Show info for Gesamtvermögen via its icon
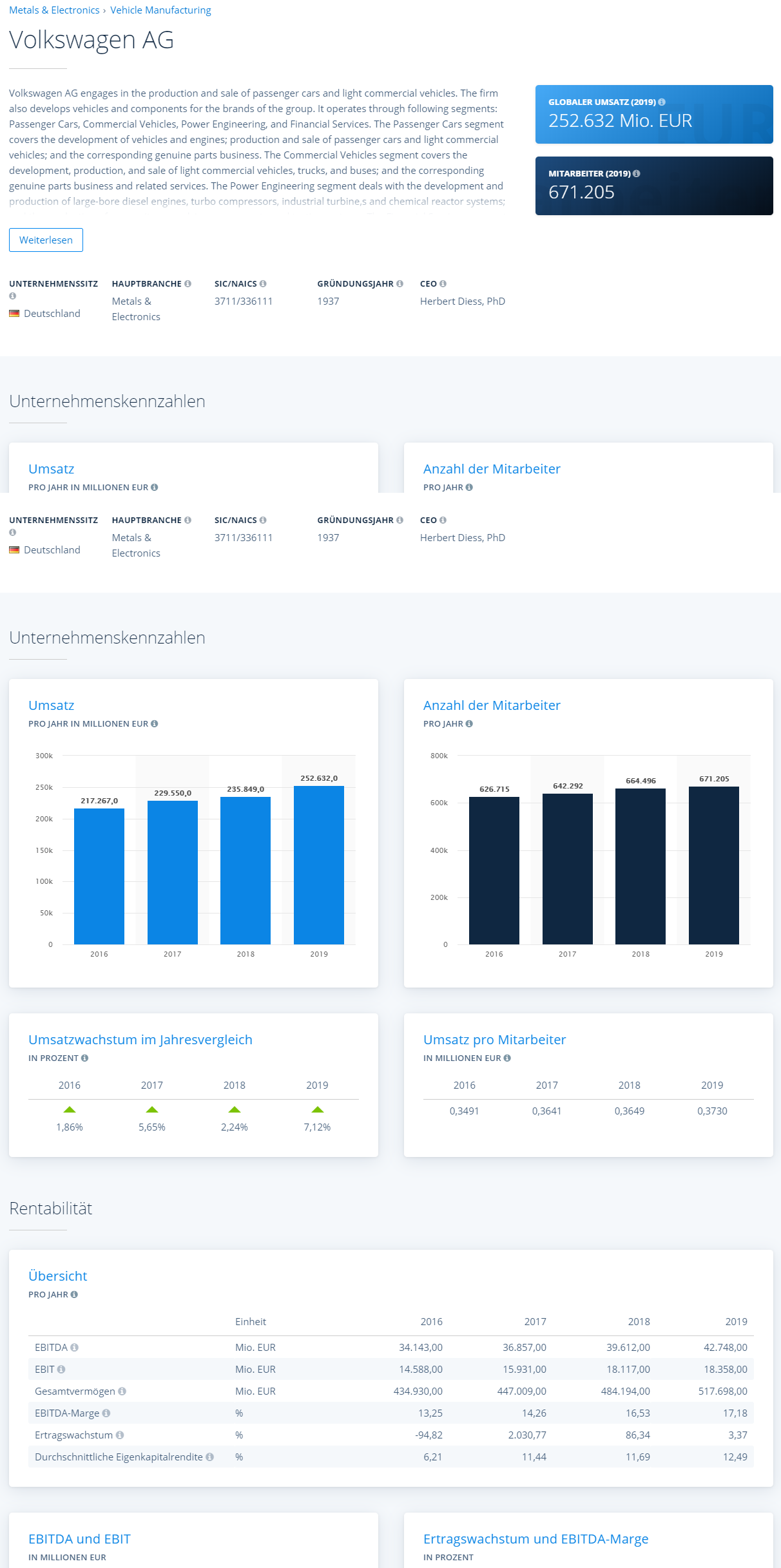The width and height of the screenshot is (781, 1568). [122, 1391]
